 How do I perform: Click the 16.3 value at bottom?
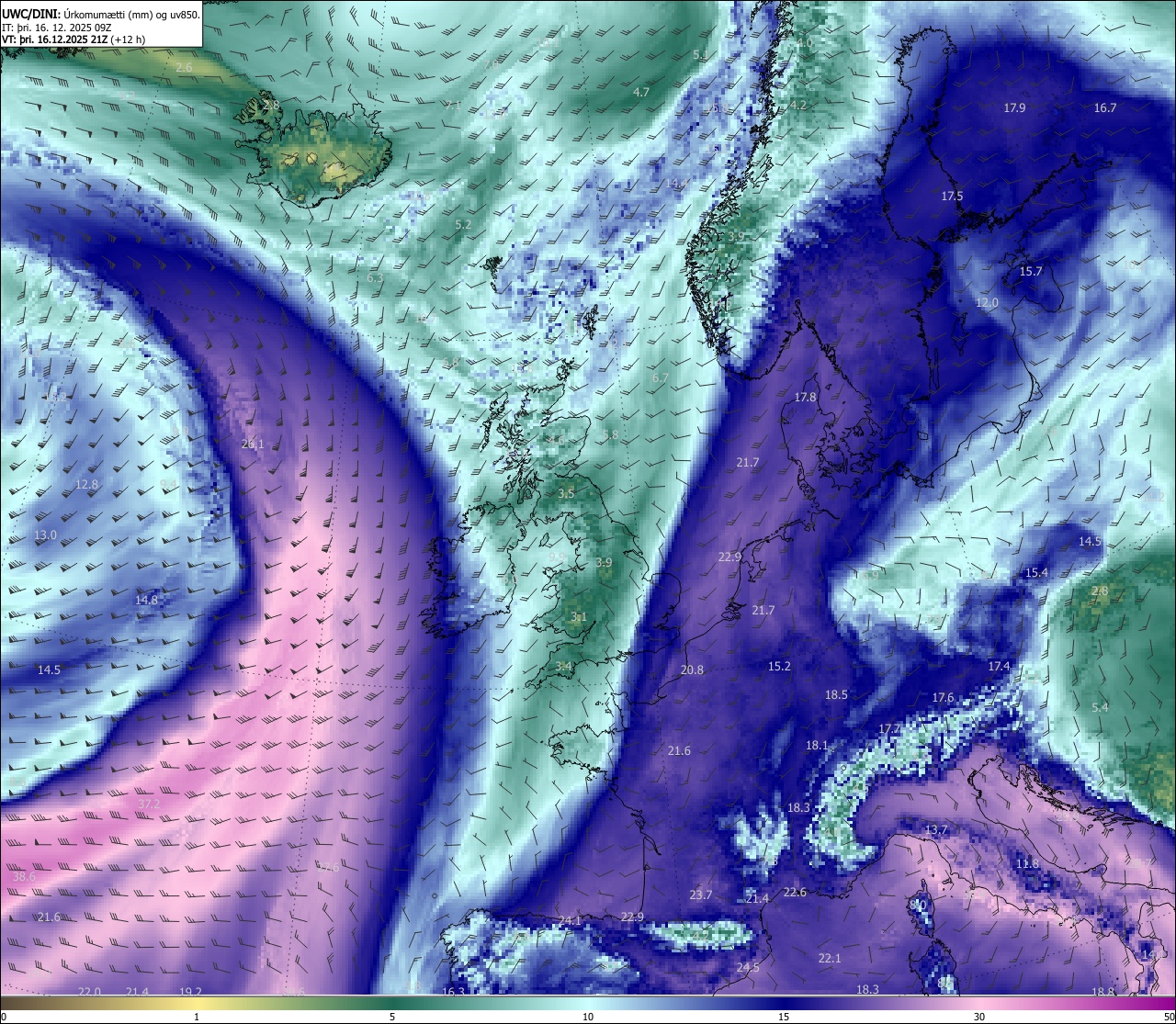[x=454, y=992]
